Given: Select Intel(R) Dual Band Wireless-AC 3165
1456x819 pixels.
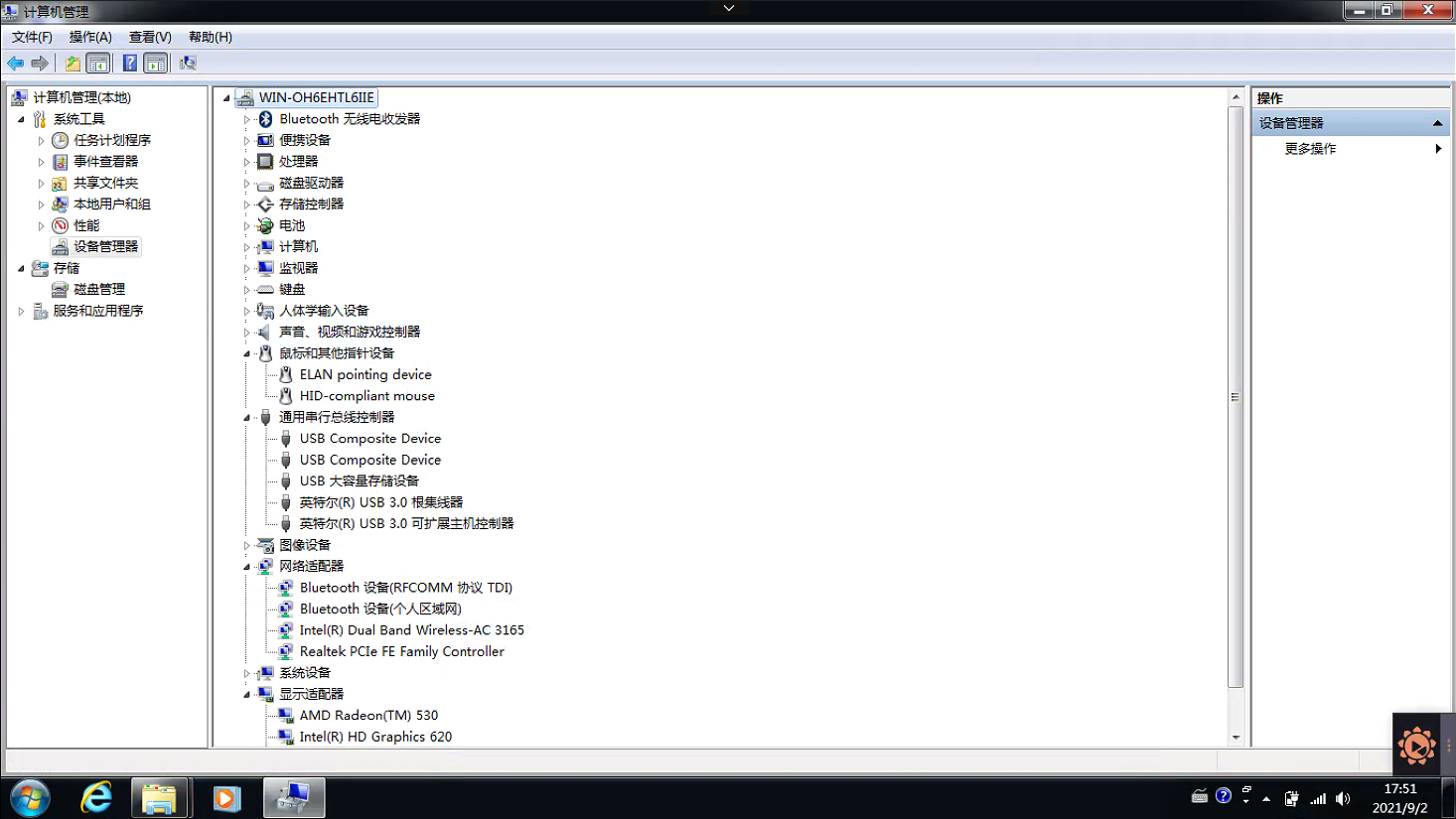Looking at the screenshot, I should (x=412, y=630).
